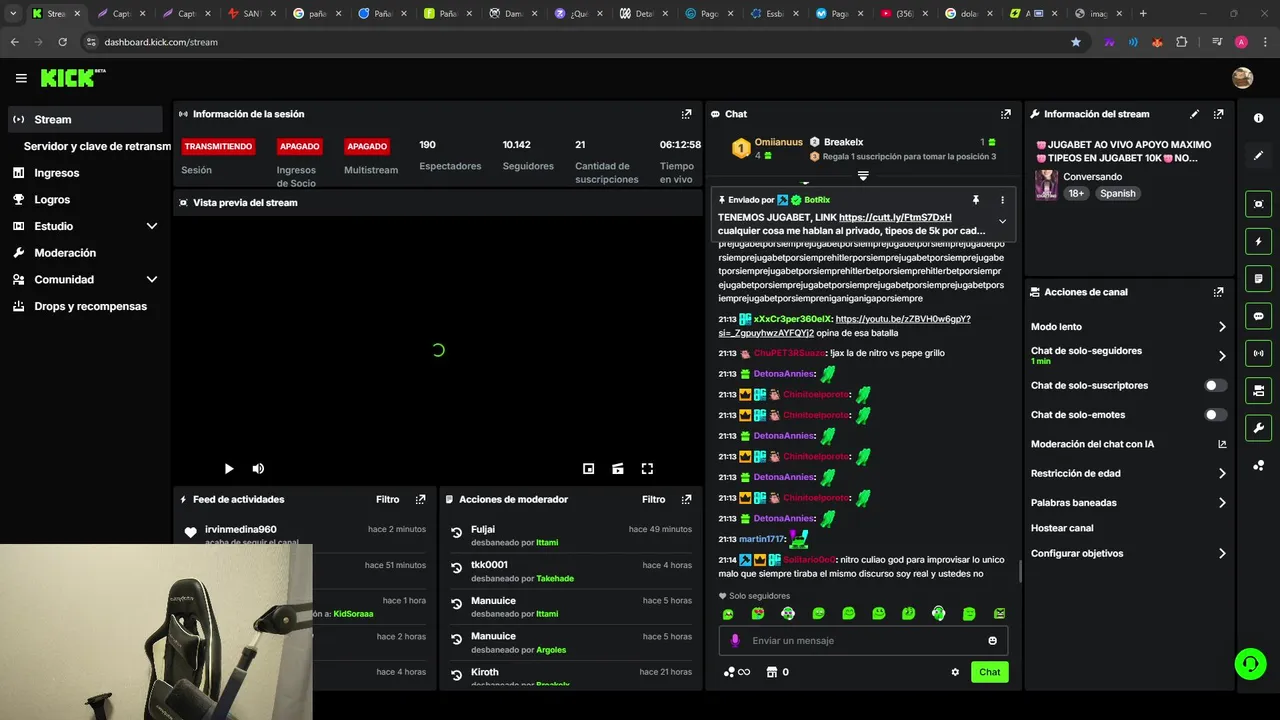Open the cutt.ly link in pinned message
The width and height of the screenshot is (1280, 720).
coord(895,217)
